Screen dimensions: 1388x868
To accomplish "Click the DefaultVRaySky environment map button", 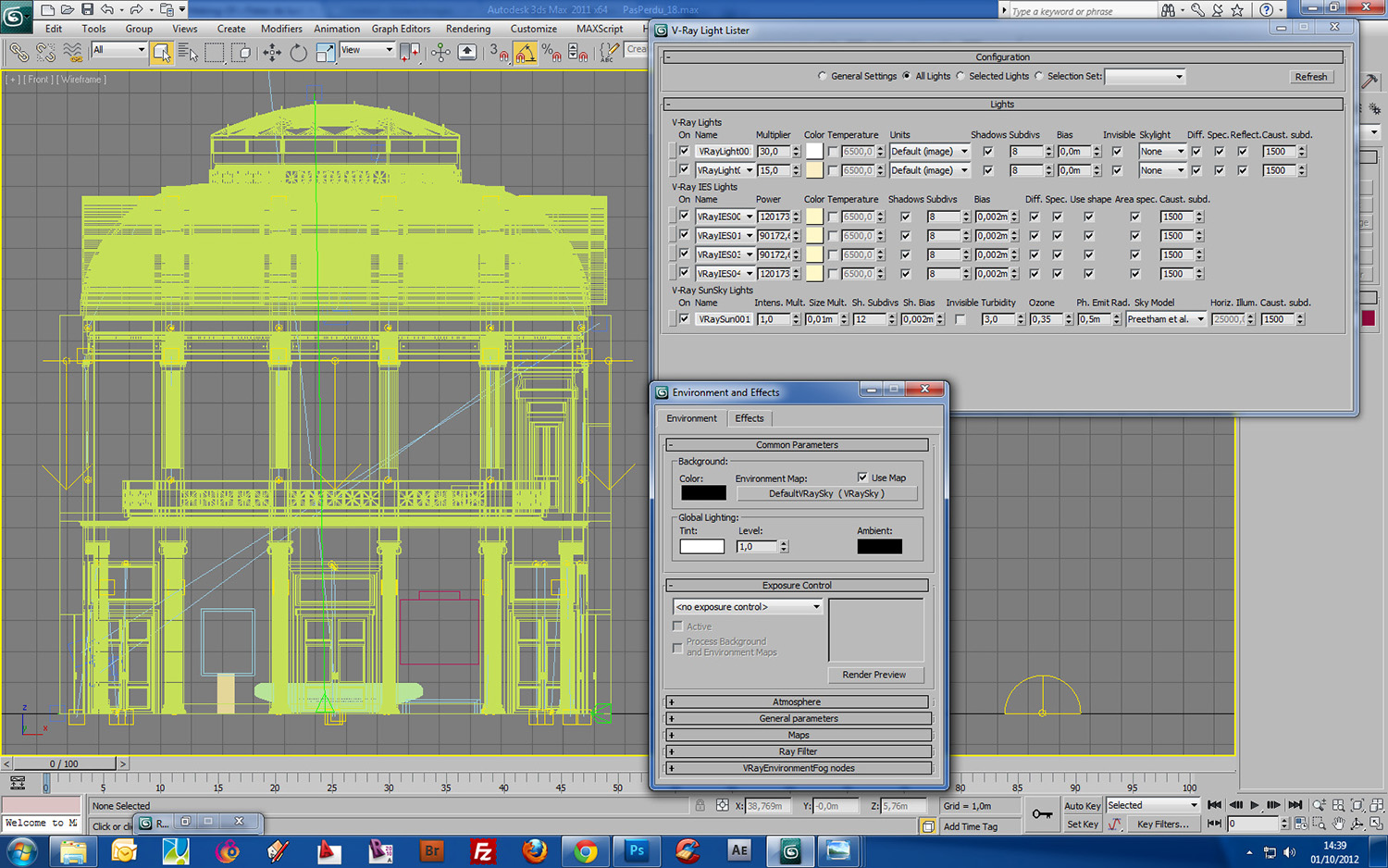I will pyautogui.click(x=826, y=494).
